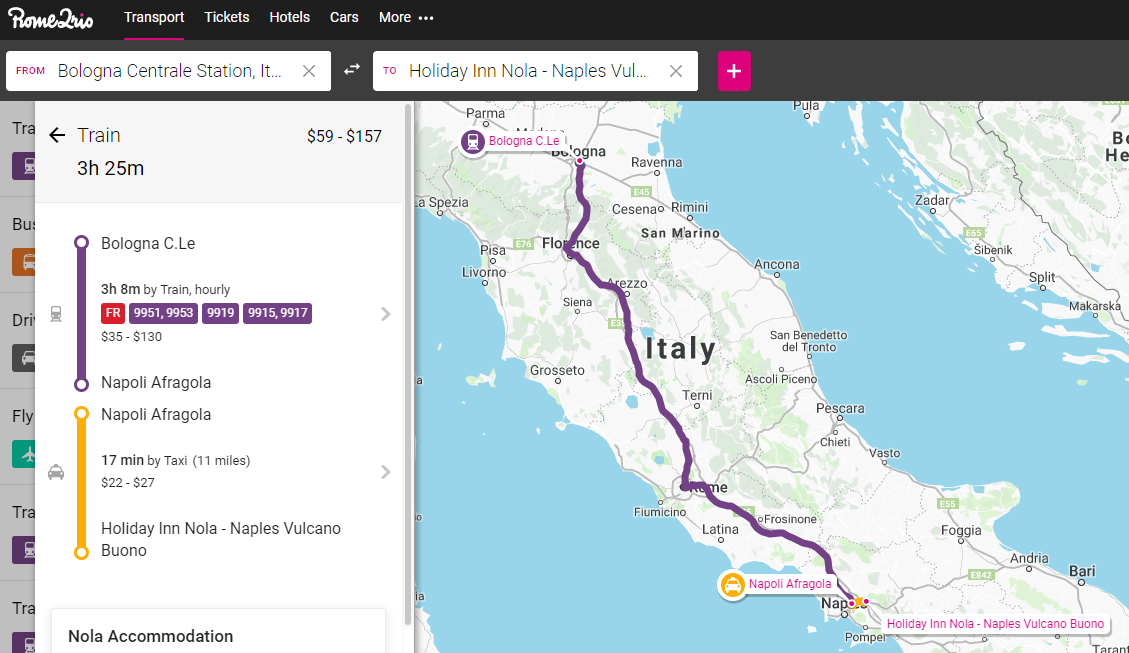
Task: Click the Rome2rio logo
Action: pos(50,18)
